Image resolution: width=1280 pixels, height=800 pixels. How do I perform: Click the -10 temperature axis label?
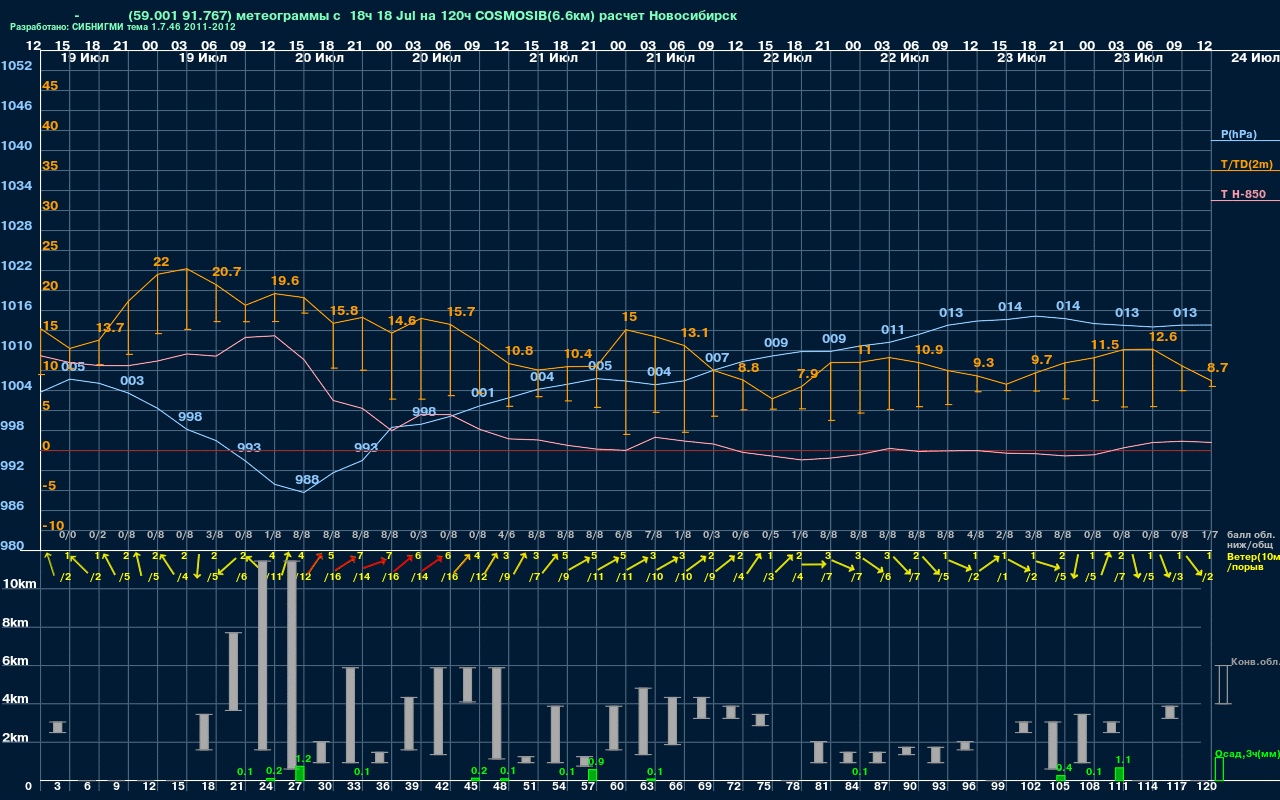[54, 526]
